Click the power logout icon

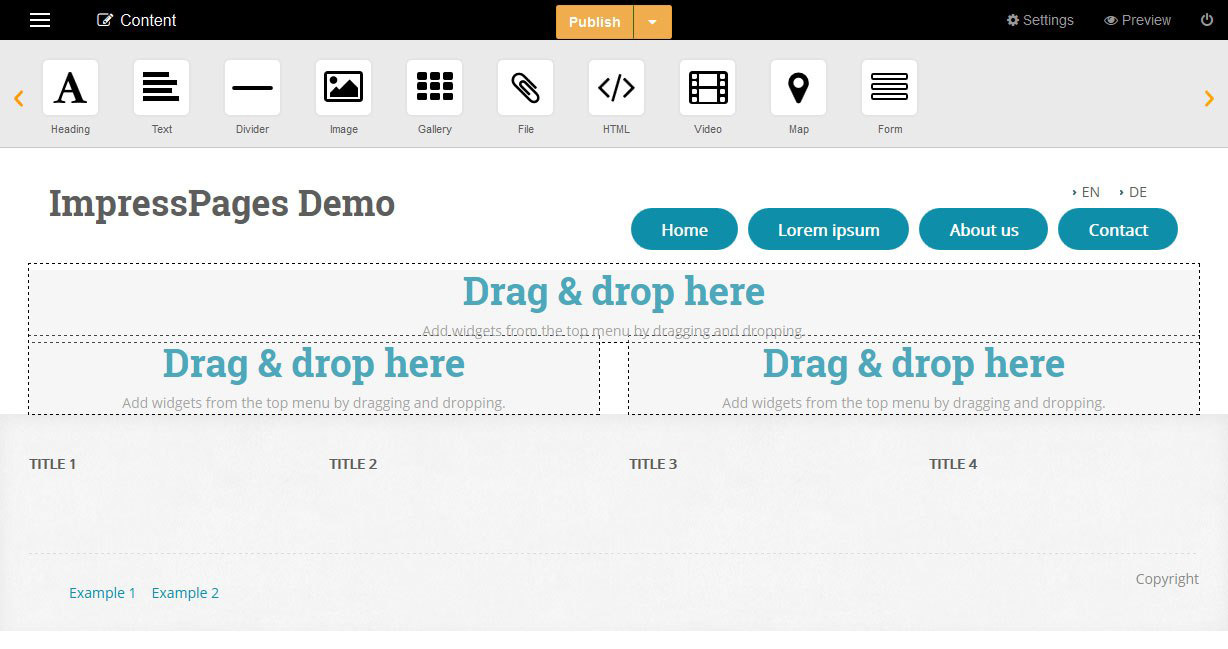click(1206, 20)
